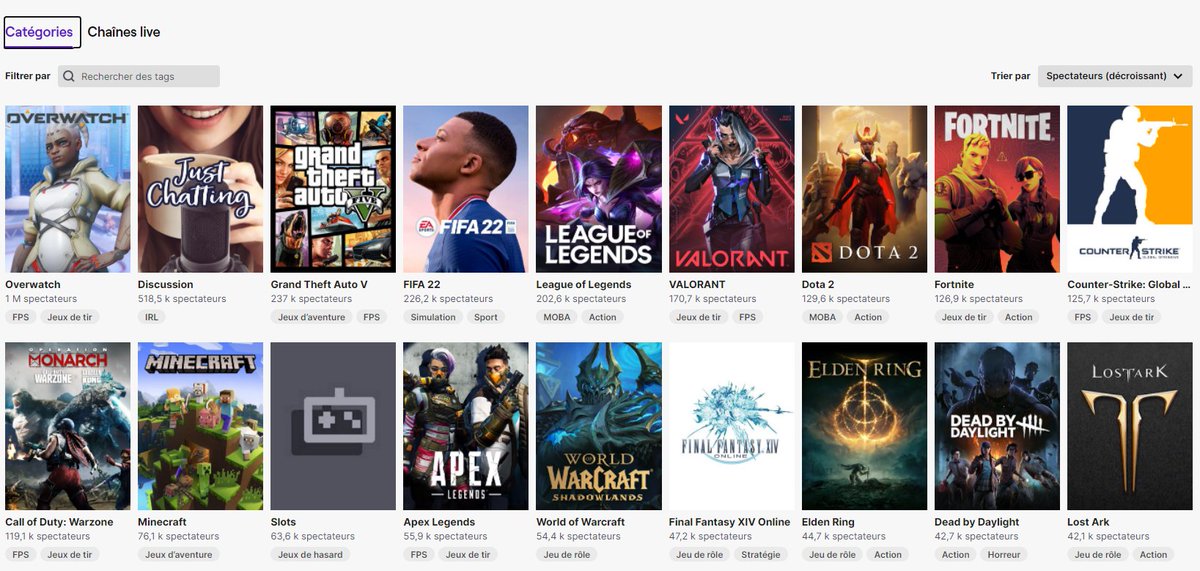1200x571 pixels.
Task: Open the VALORANT cover thumbnail
Action: (x=732, y=189)
